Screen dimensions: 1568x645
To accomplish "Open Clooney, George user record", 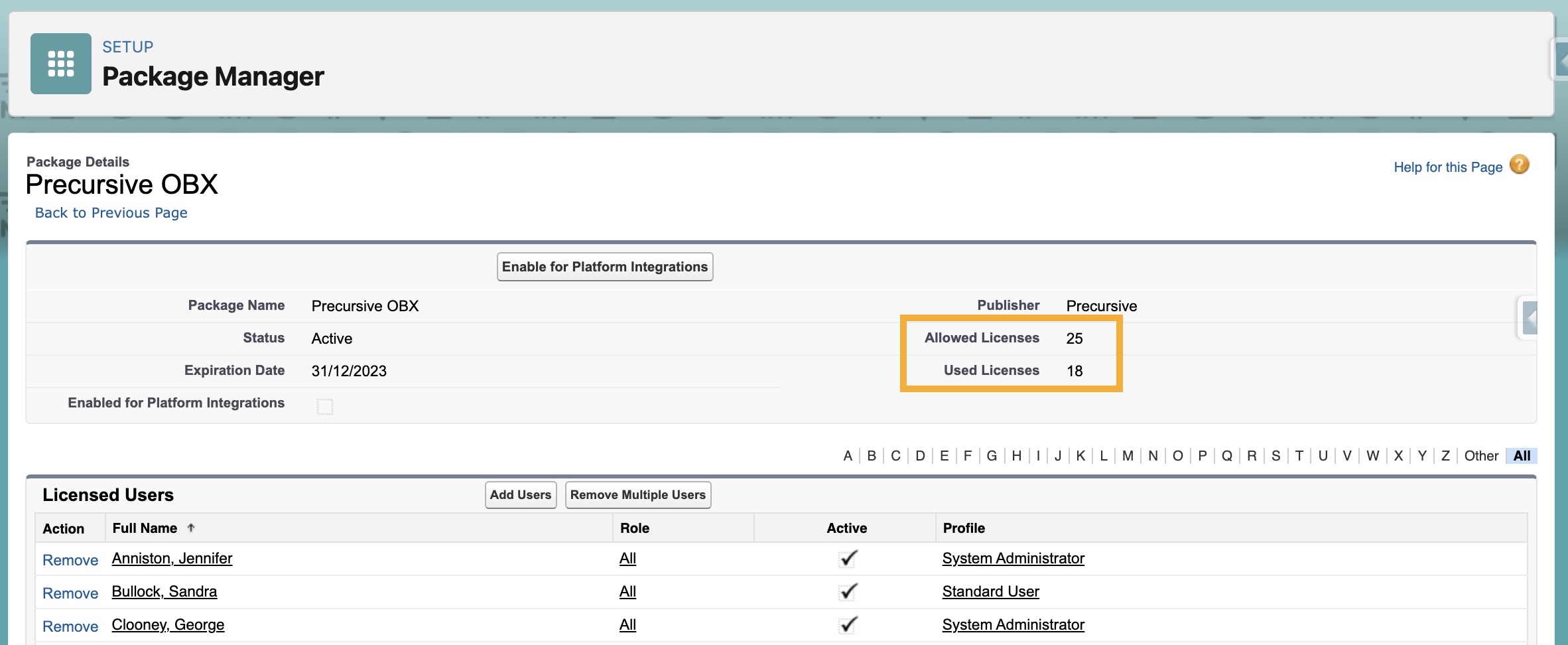I will pyautogui.click(x=168, y=625).
